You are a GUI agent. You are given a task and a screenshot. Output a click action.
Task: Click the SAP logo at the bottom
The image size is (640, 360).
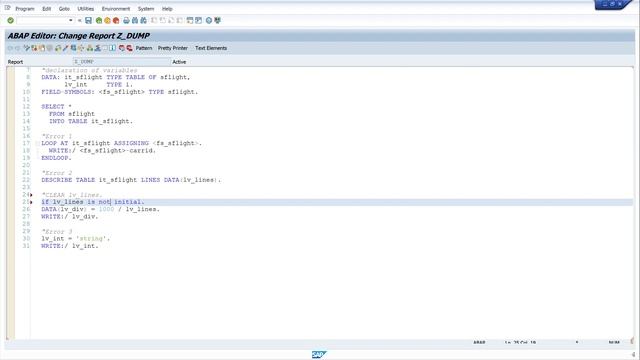click(319, 354)
